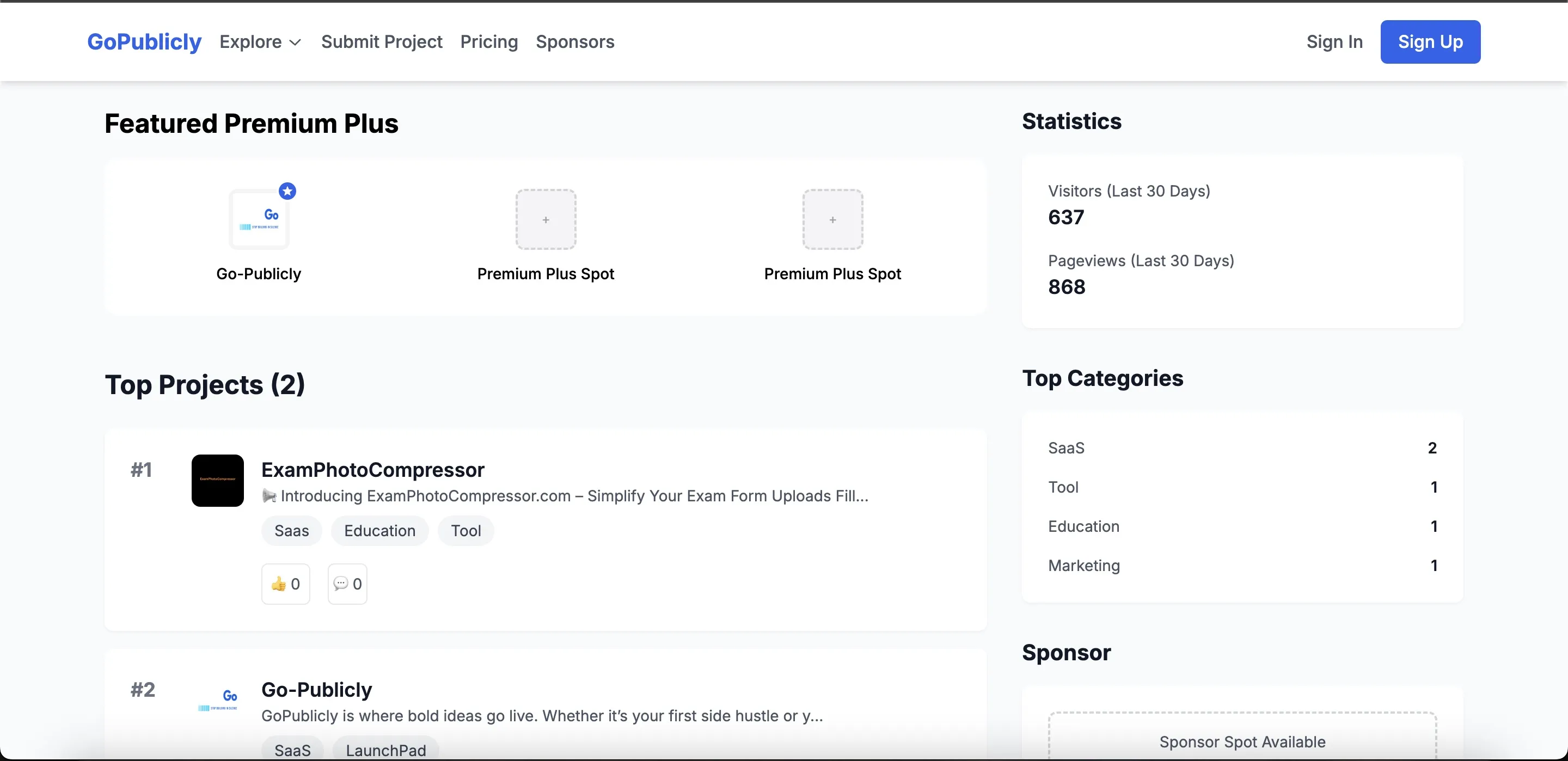Open the Sponsors nav link
The image size is (1568, 761).
(x=574, y=41)
